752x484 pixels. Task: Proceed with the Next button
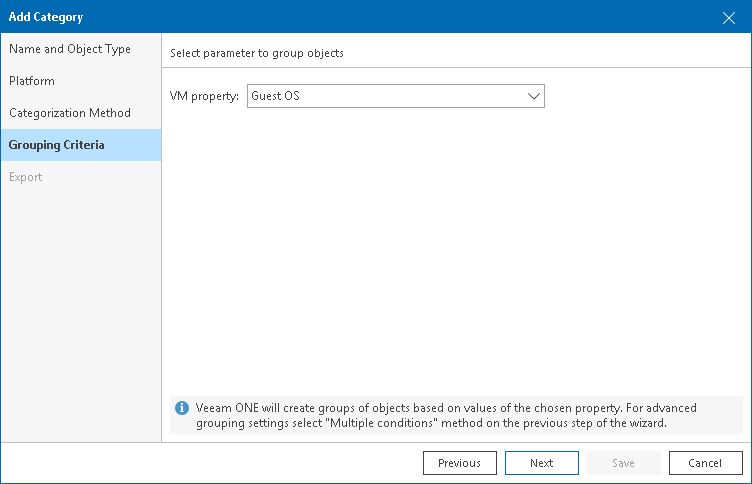point(542,463)
